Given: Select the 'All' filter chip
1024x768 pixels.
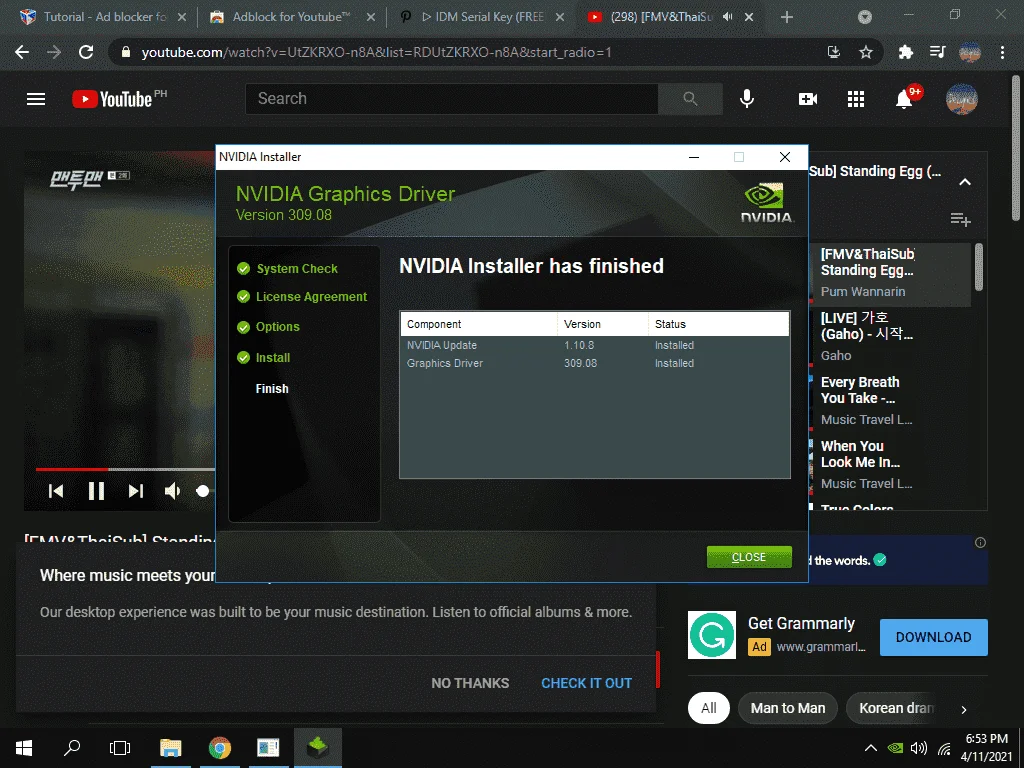Looking at the screenshot, I should pyautogui.click(x=709, y=708).
